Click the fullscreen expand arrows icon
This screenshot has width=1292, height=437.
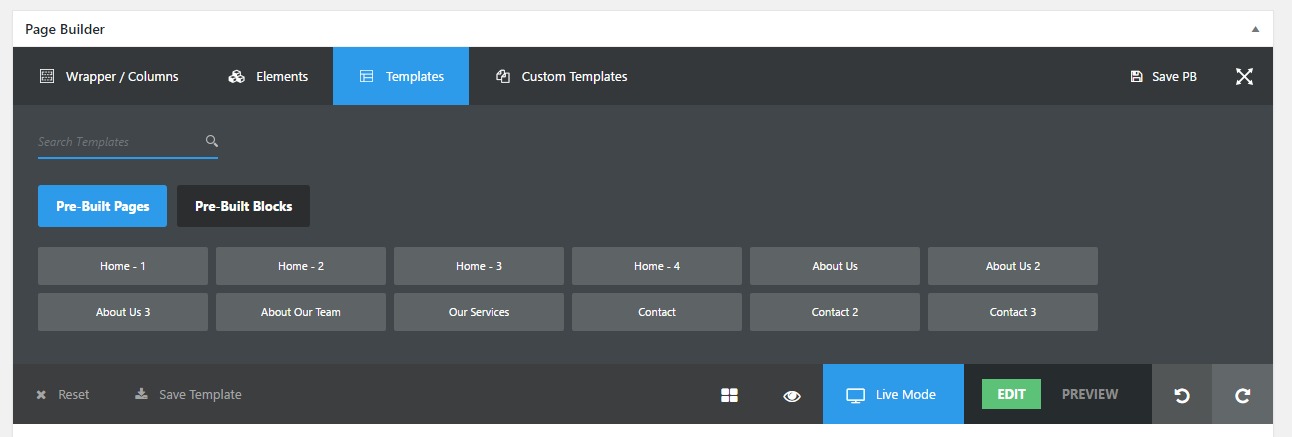click(1244, 77)
